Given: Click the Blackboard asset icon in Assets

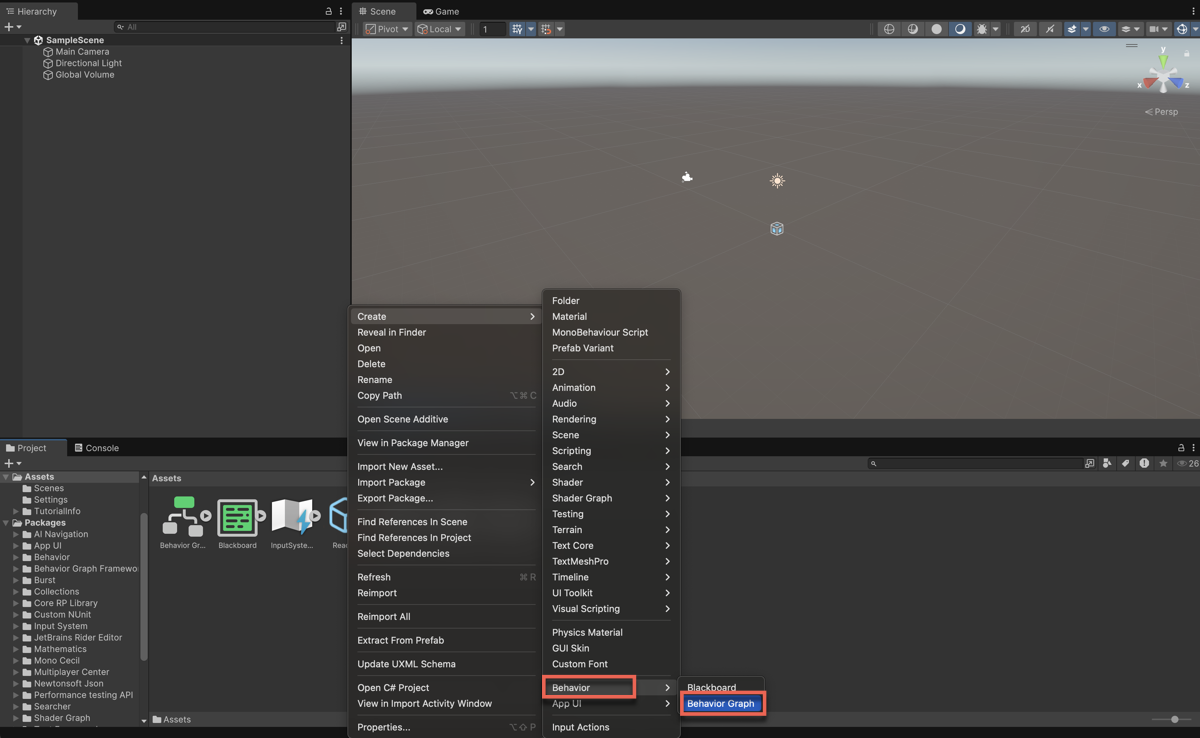Looking at the screenshot, I should tap(237, 518).
